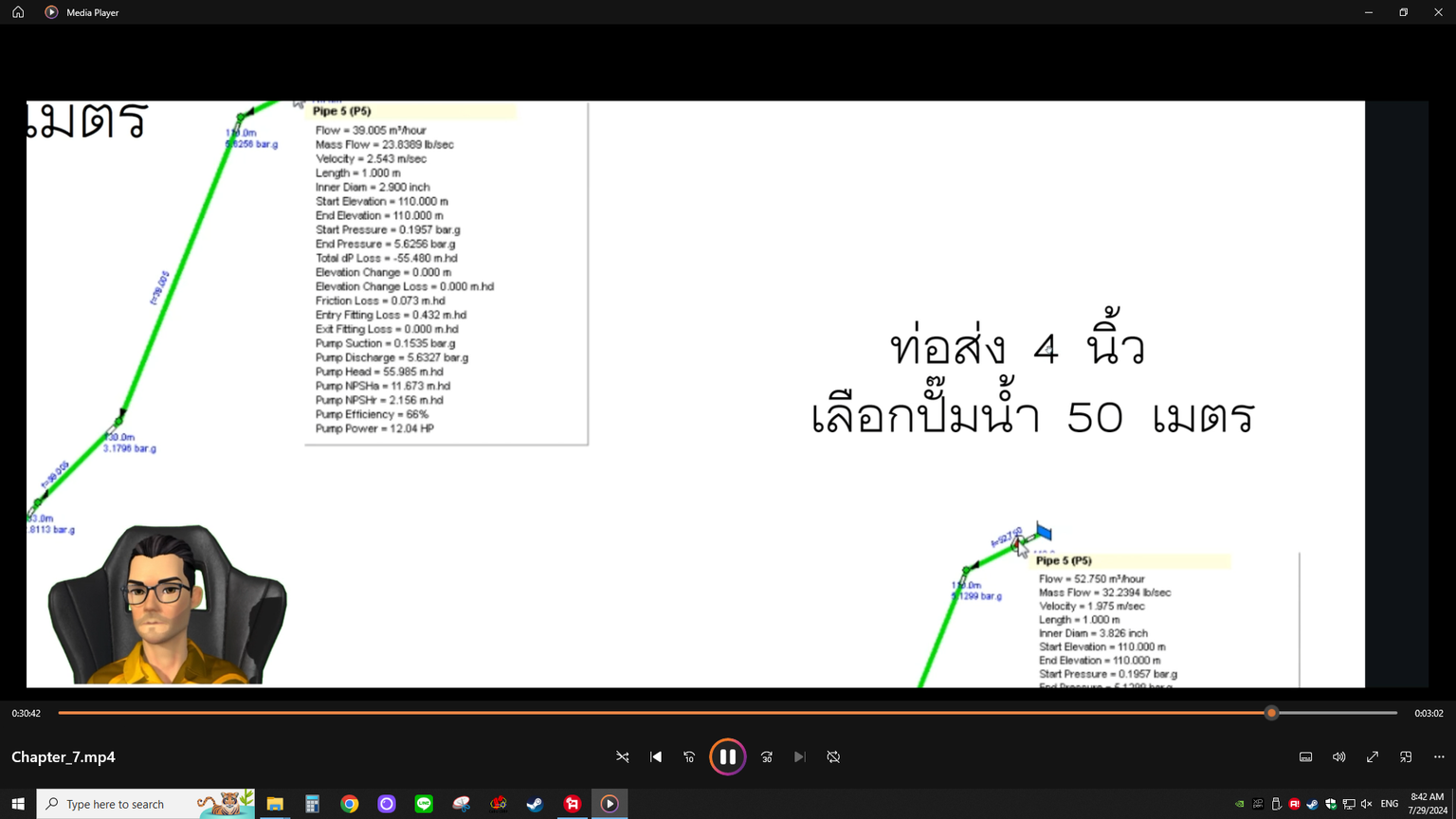This screenshot has height=819, width=1456.
Task: Open the Windows Start menu
Action: [x=18, y=804]
